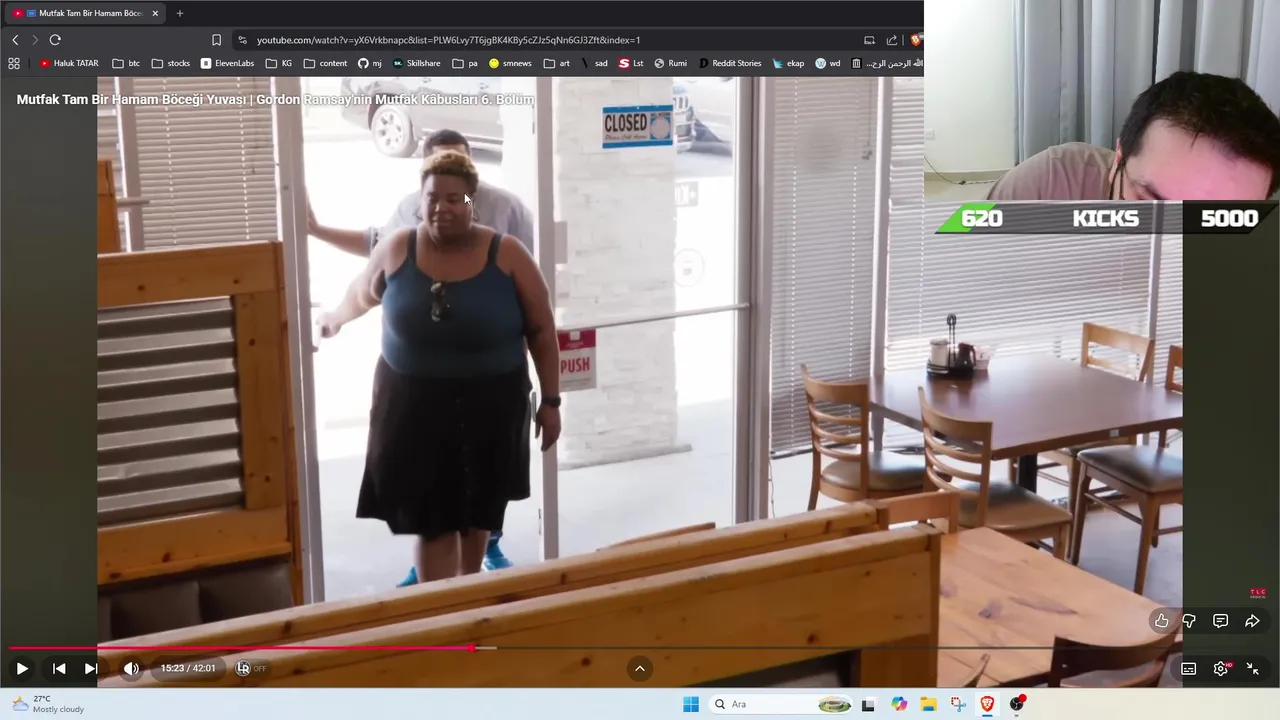Open Reddit Stories bookmark
Screen dimensions: 1280x720
[x=730, y=63]
